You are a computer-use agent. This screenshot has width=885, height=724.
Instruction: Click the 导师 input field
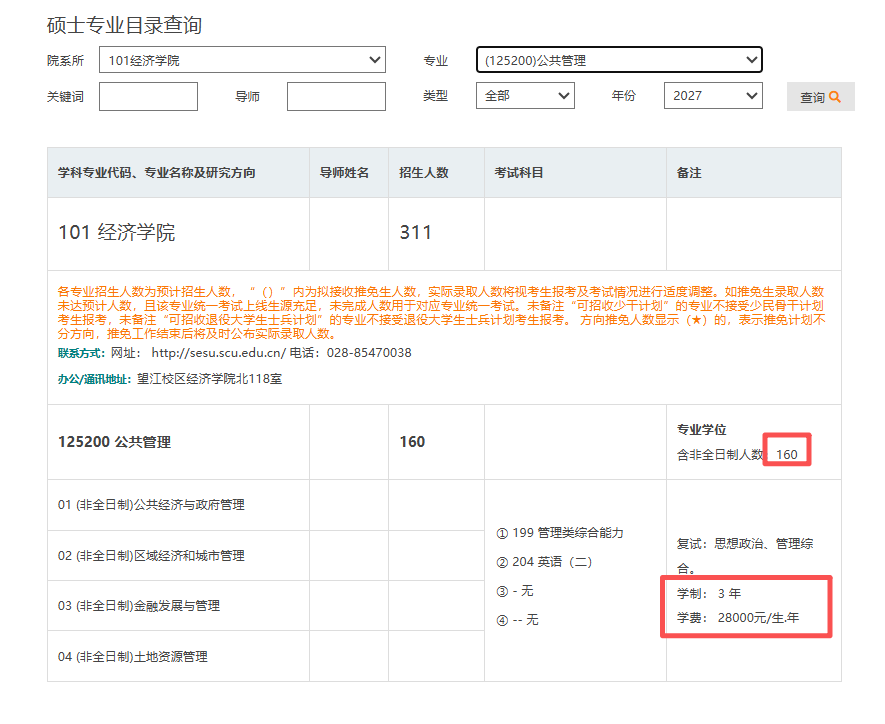tap(336, 96)
